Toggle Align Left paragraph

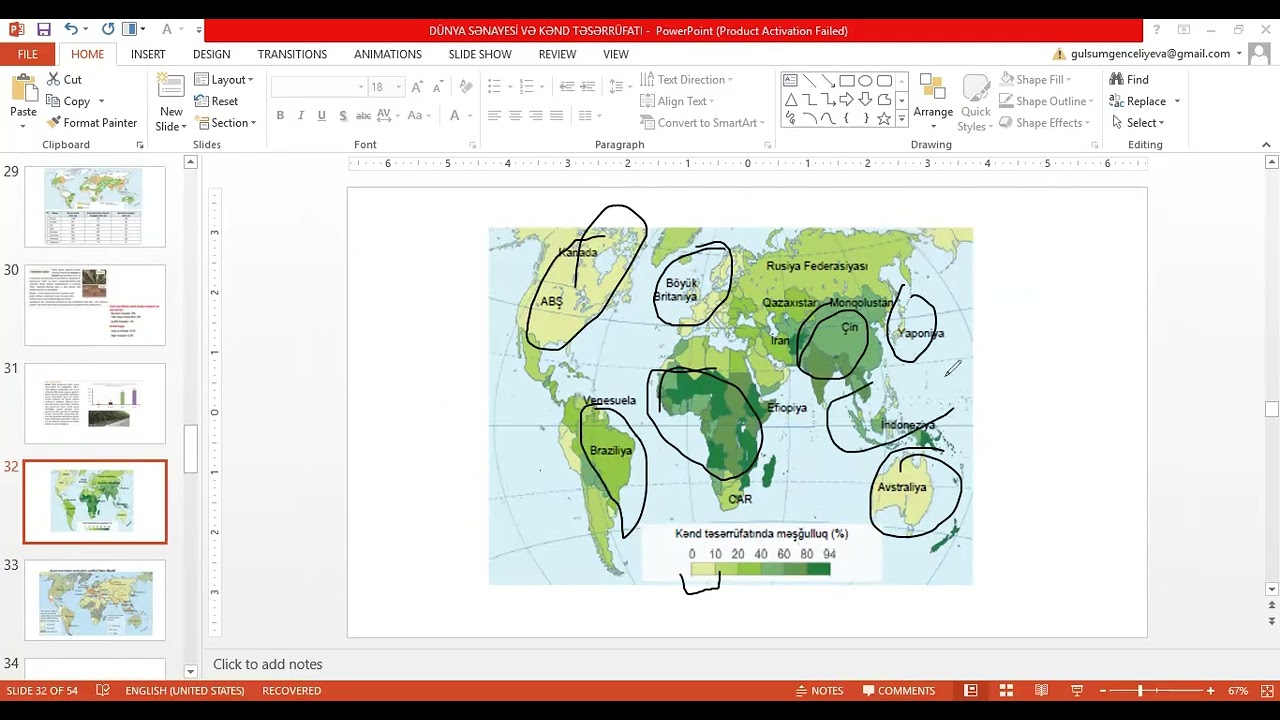pyautogui.click(x=494, y=116)
